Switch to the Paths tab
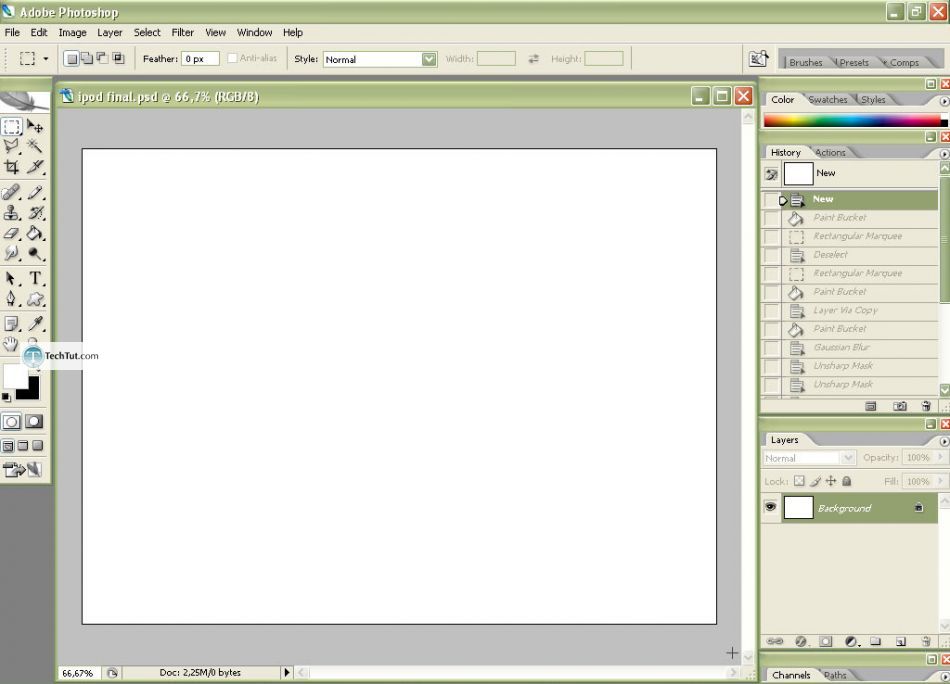950x684 pixels. pos(835,674)
